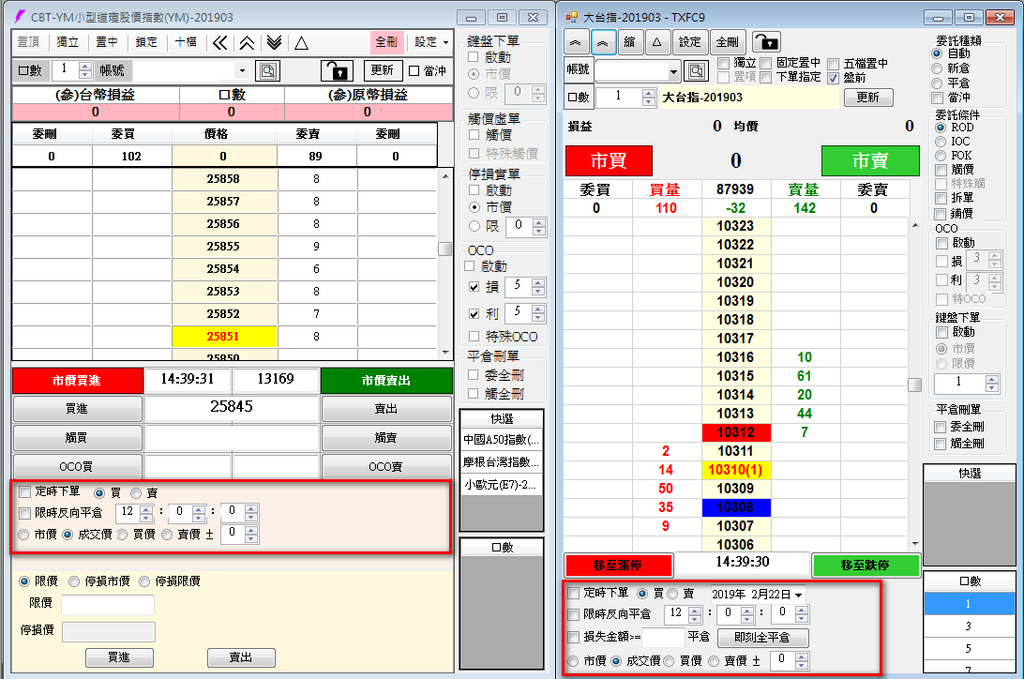Click the 設定 button in TXFC9 toolbar
The width and height of the screenshot is (1024, 679).
(690, 42)
